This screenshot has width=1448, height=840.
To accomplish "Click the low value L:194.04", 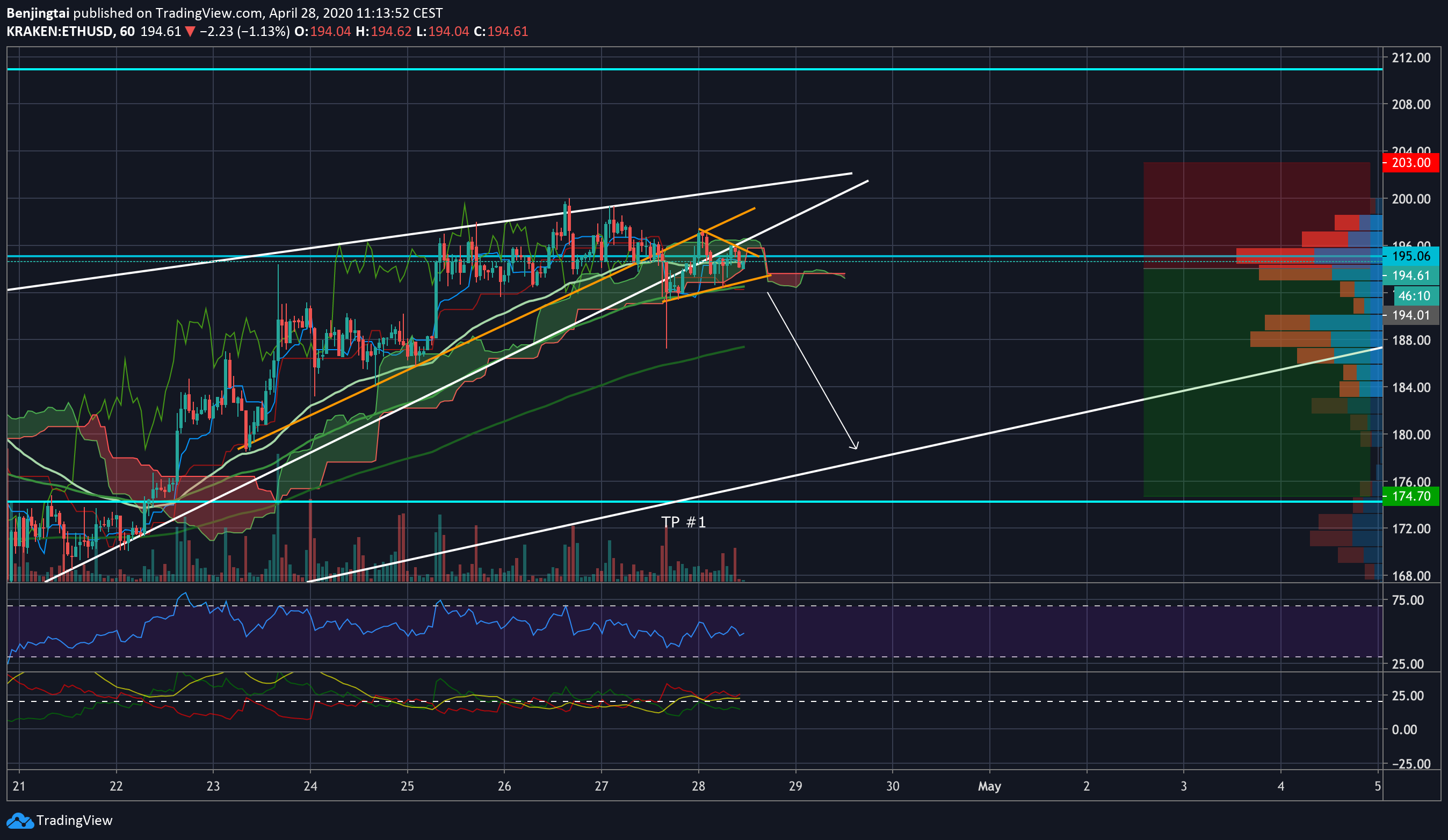I will tap(443, 32).
